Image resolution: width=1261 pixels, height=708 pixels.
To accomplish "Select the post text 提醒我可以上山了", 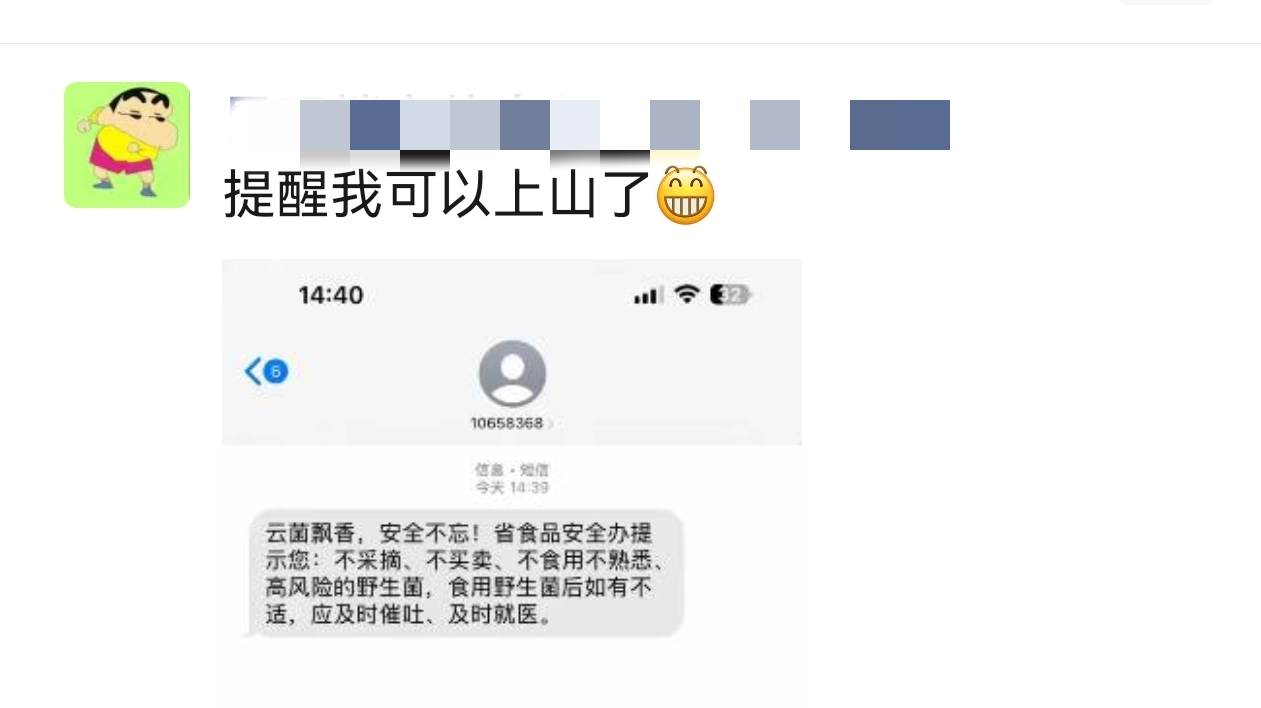I will pos(438,194).
